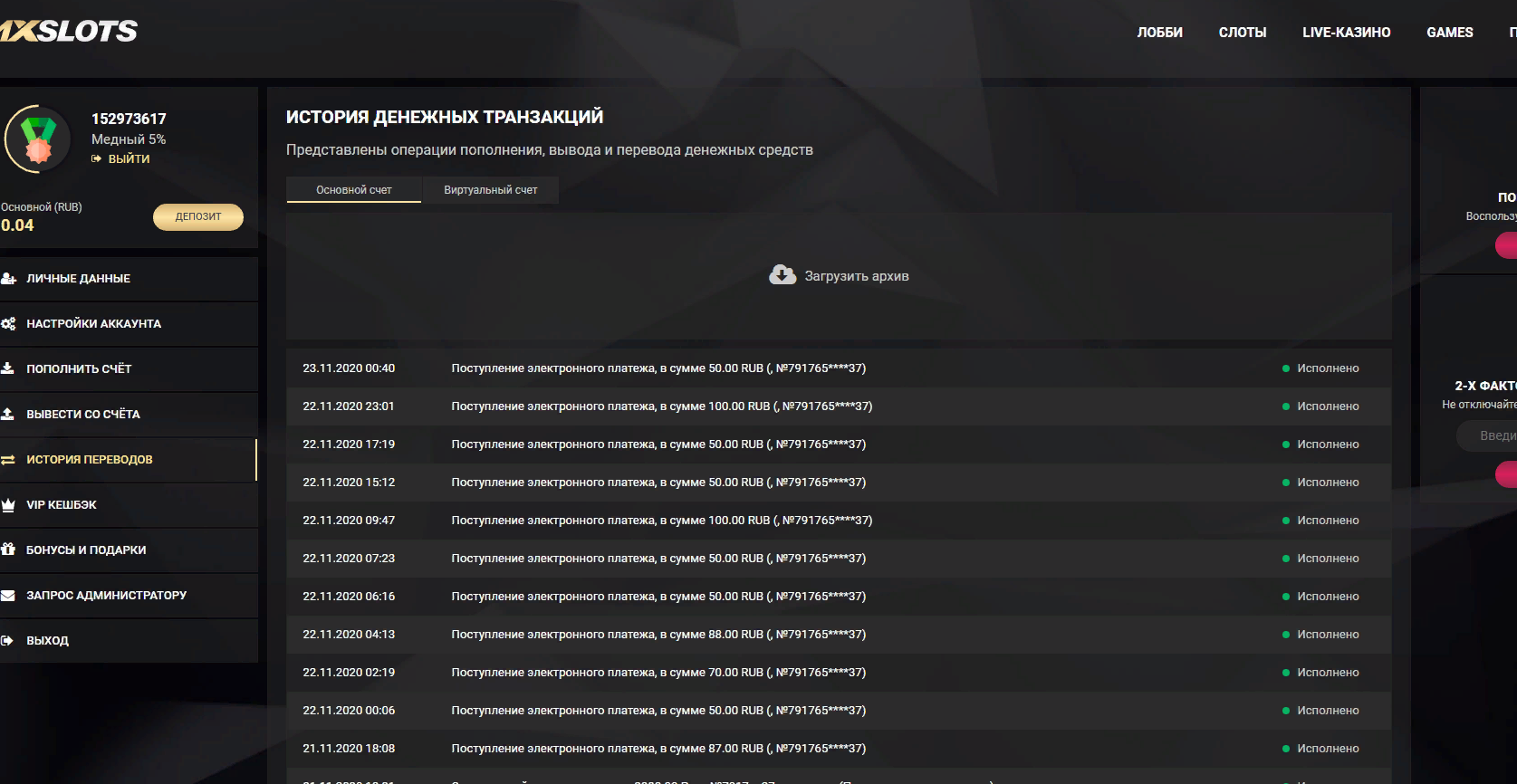Click ВЫХОД in the sidebar
This screenshot has width=1517, height=784.
pyautogui.click(x=129, y=641)
